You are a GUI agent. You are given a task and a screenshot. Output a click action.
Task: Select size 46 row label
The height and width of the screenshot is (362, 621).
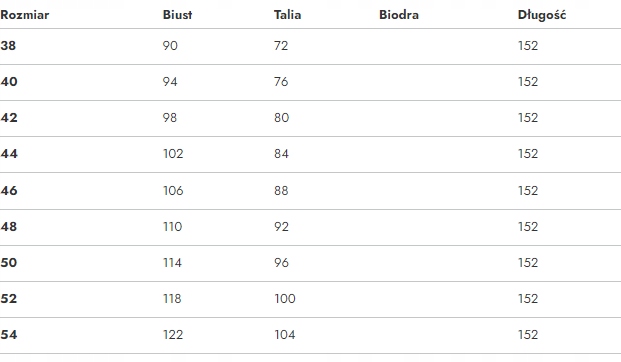(9, 191)
